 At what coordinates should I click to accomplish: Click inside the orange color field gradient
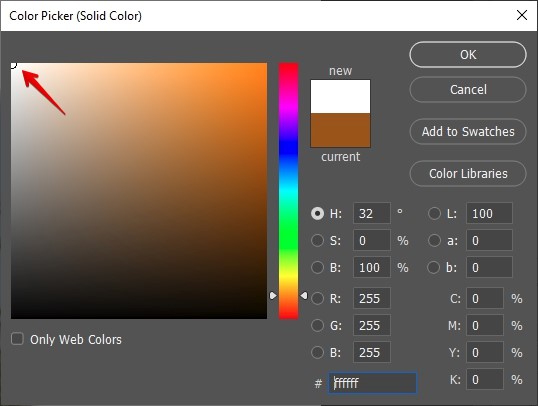[x=139, y=191]
